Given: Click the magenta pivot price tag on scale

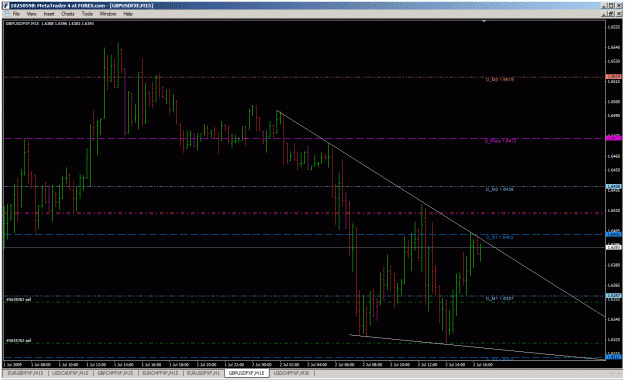Looking at the screenshot, I should (x=613, y=138).
